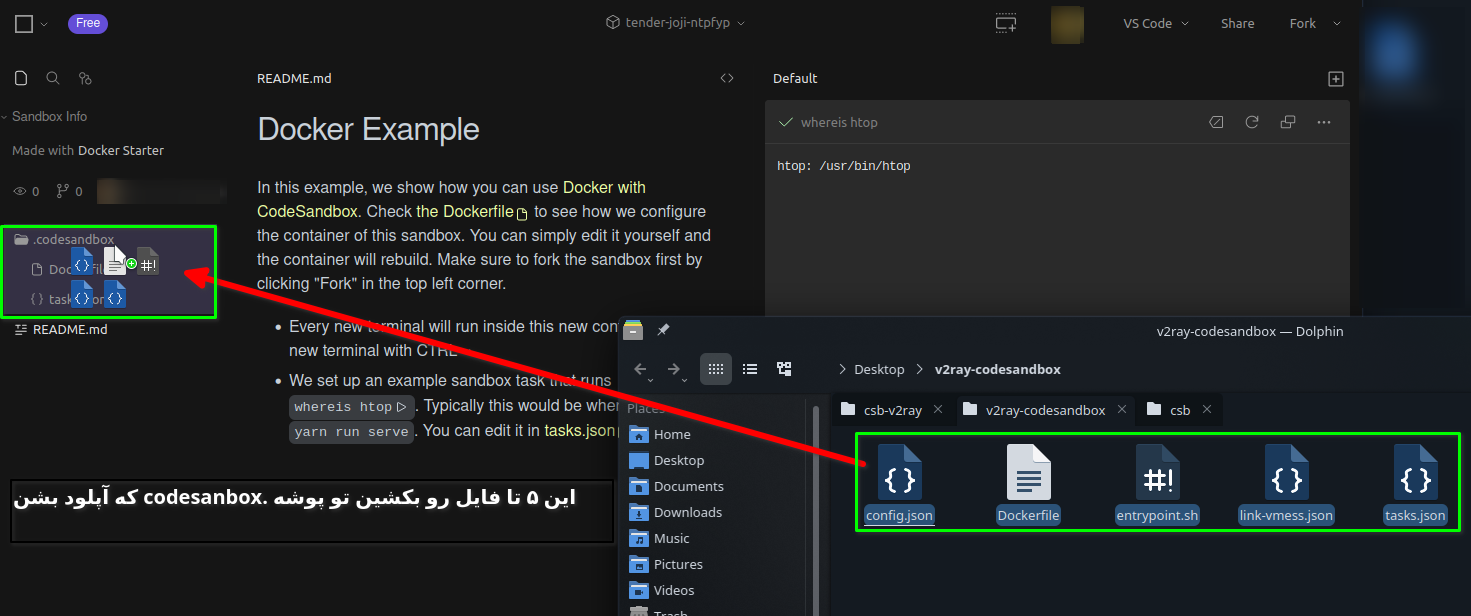Go forward in Dolphin
1471x616 pixels.
pyautogui.click(x=674, y=369)
